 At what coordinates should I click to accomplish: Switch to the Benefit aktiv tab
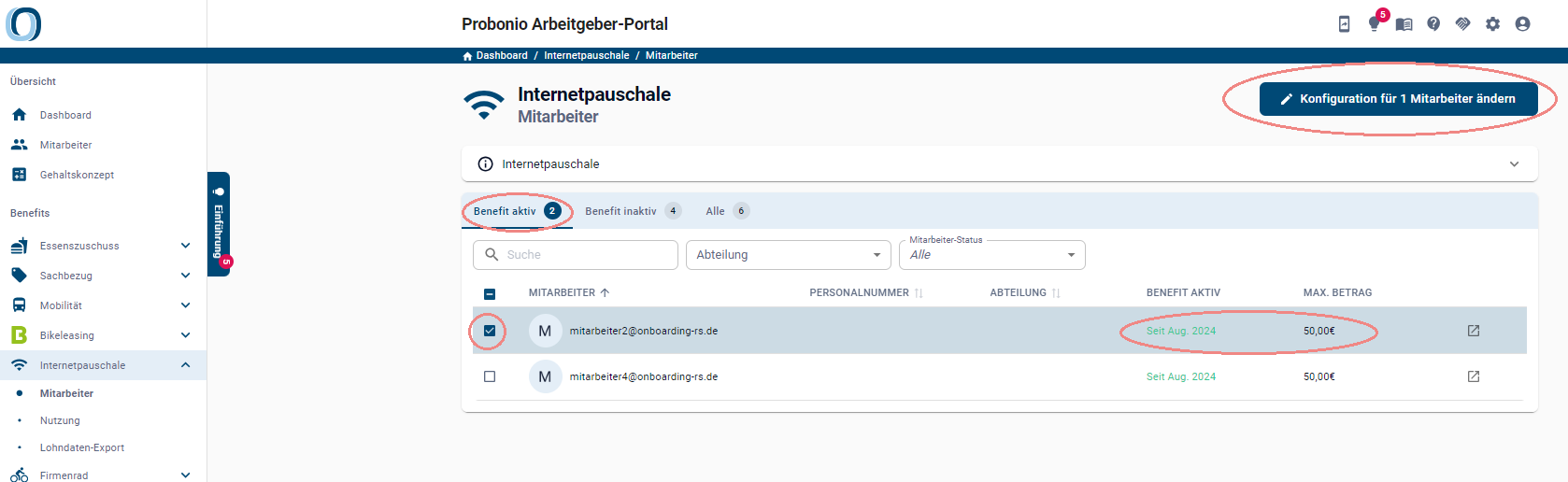[517, 211]
